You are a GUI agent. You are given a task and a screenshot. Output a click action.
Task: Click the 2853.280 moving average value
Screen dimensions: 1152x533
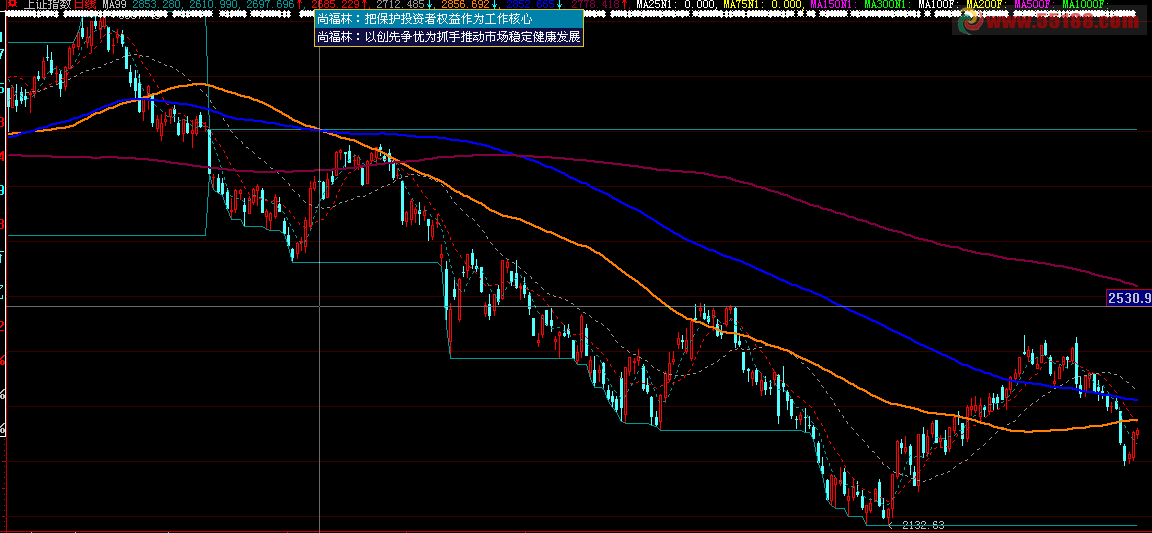tap(156, 4)
